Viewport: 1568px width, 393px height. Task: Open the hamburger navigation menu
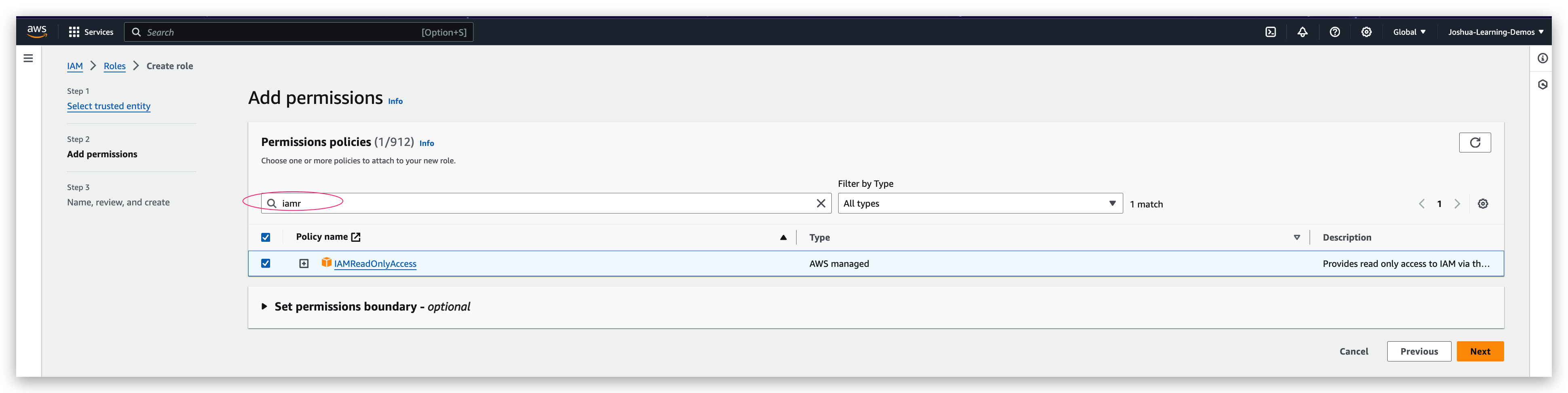pyautogui.click(x=28, y=58)
